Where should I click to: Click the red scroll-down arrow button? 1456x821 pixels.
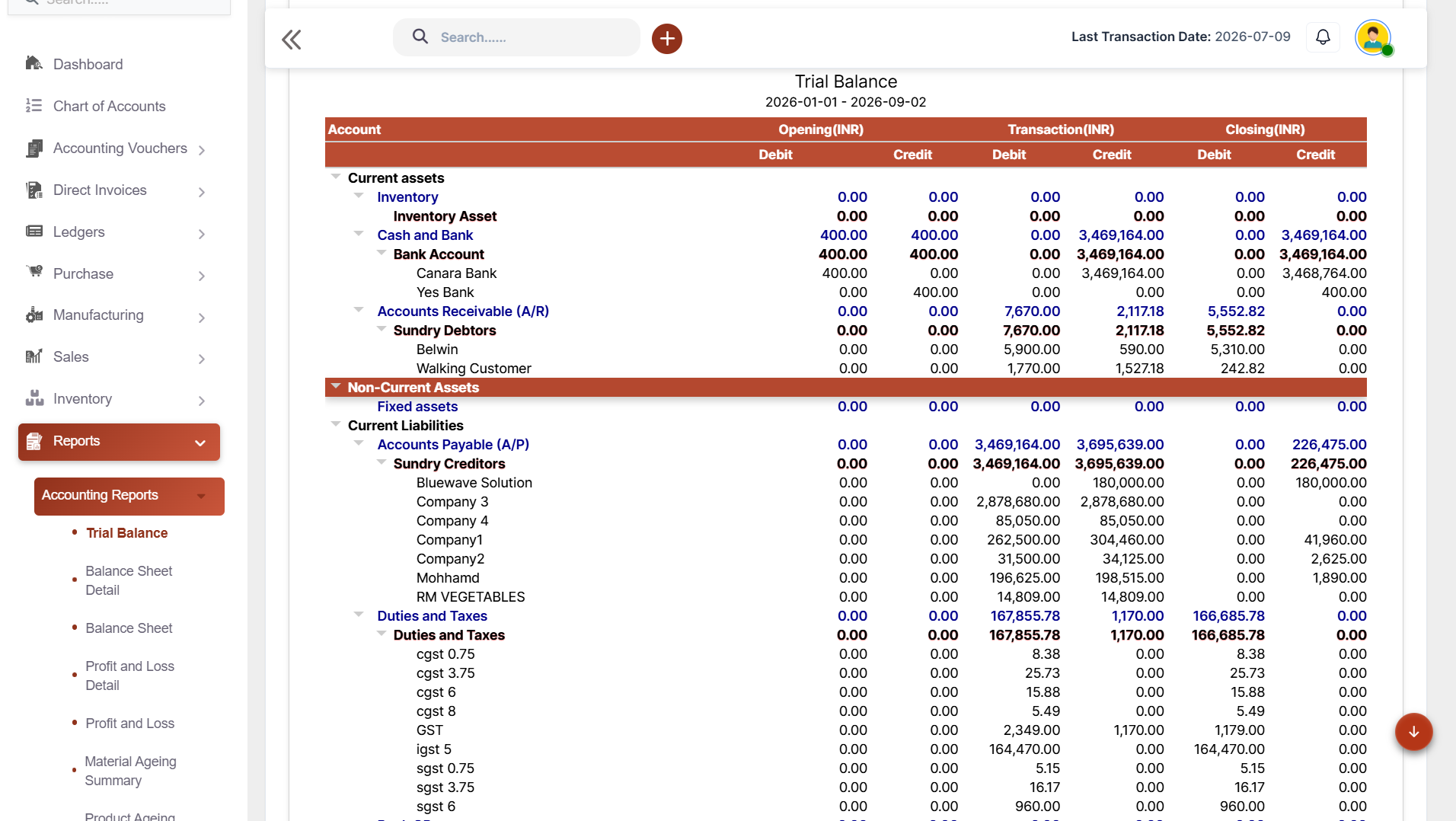pos(1413,731)
